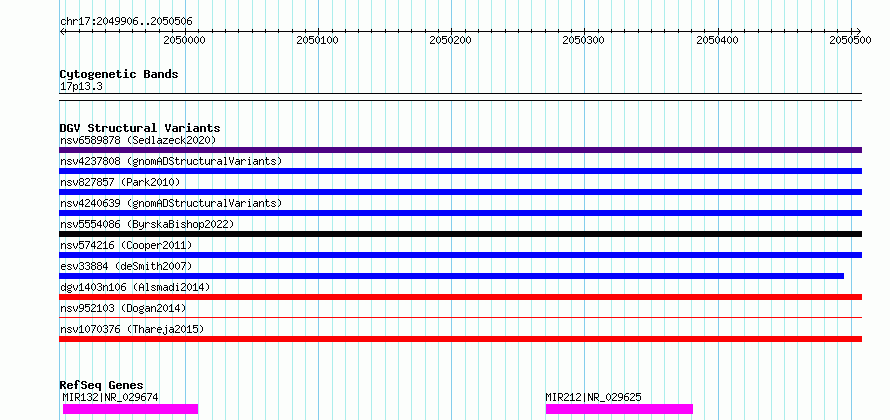Select the blue bar under nsv574216

pos(460,255)
